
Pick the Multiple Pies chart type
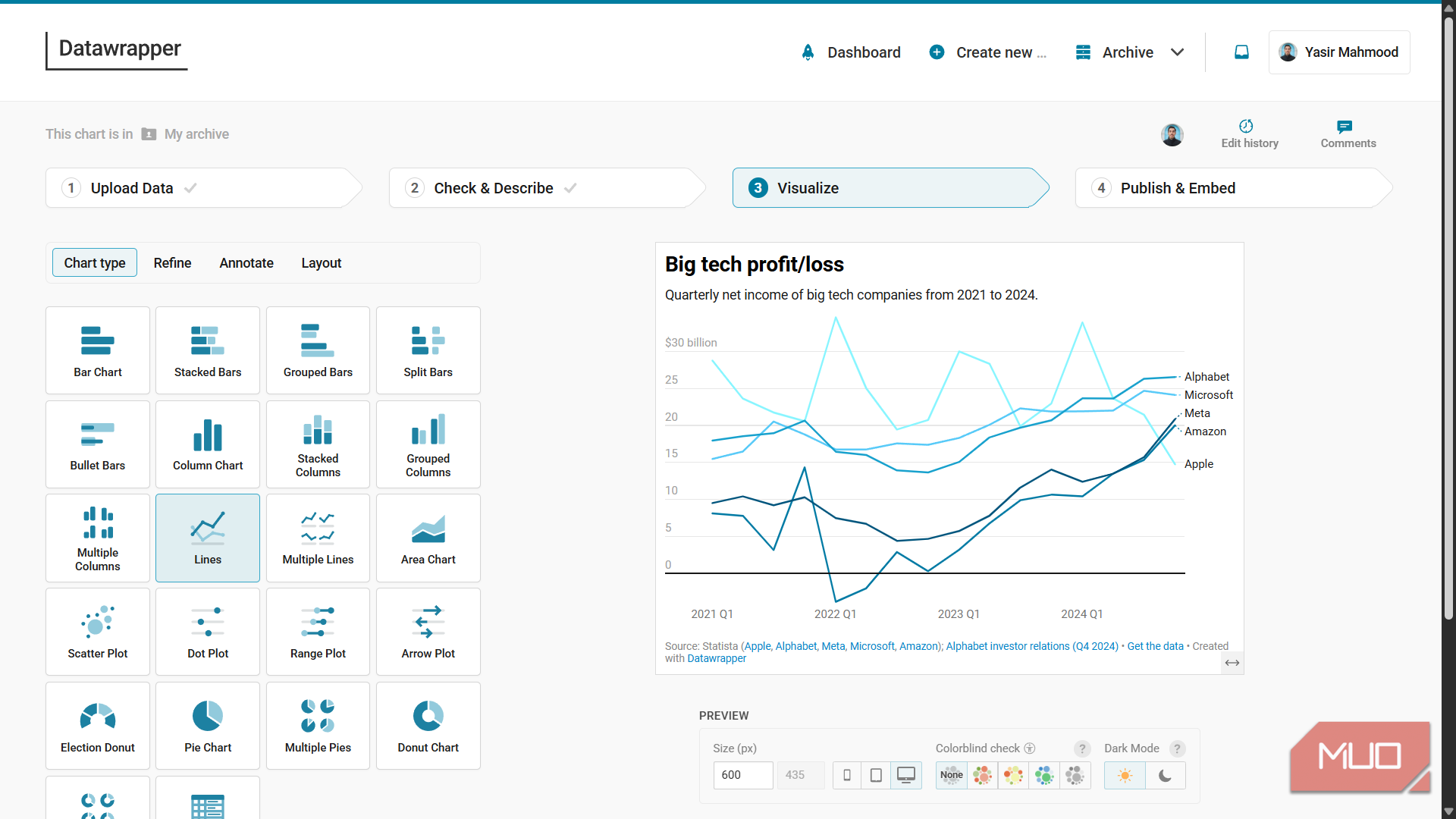pos(318,726)
